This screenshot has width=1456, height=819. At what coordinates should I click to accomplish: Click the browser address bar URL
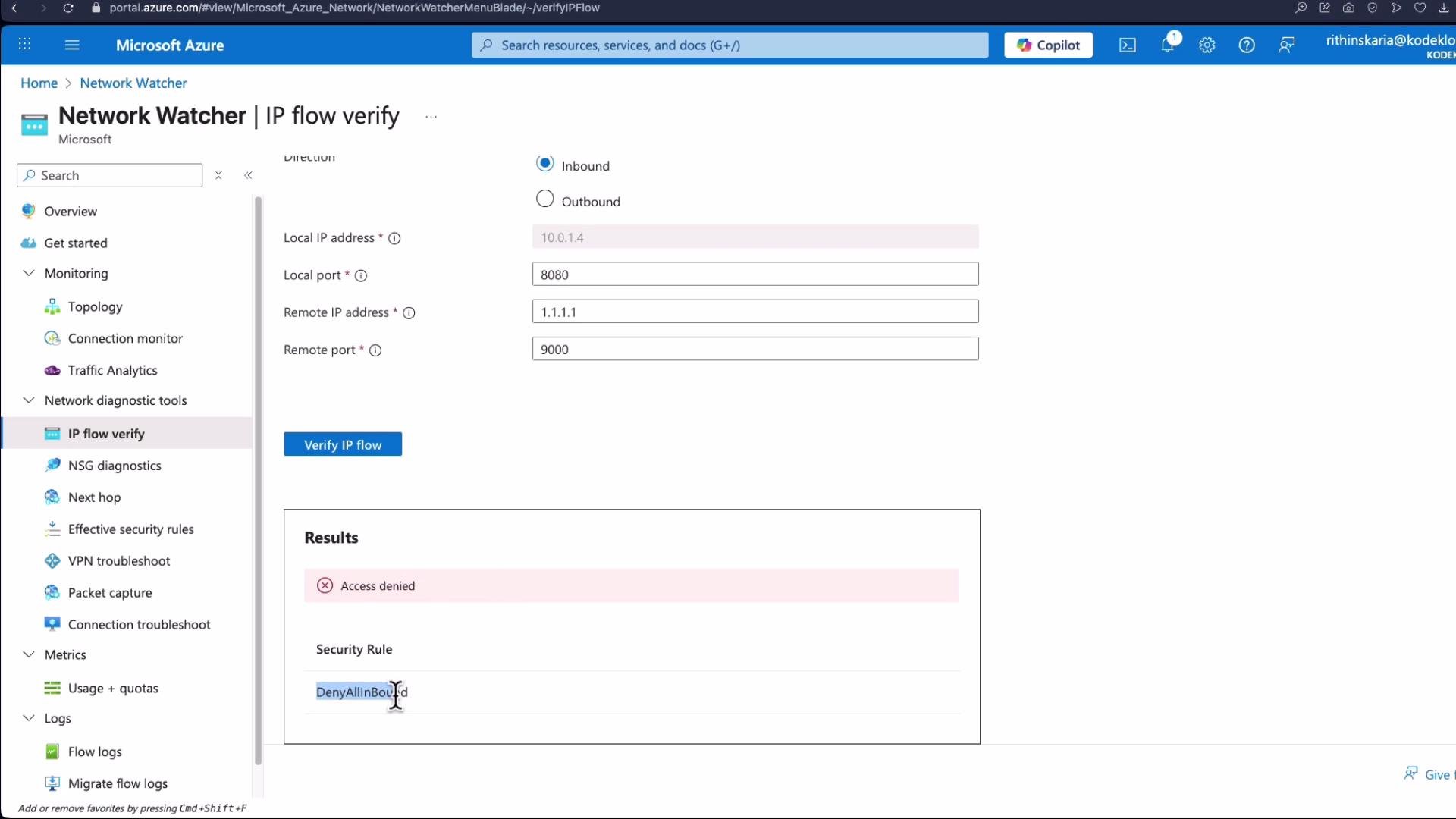354,8
